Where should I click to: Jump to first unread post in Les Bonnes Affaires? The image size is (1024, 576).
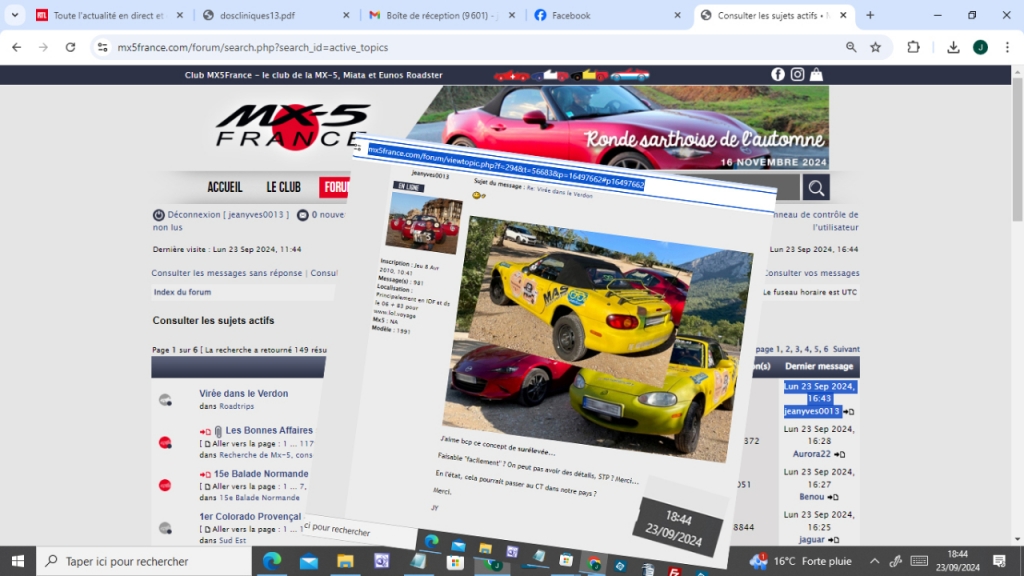205,431
